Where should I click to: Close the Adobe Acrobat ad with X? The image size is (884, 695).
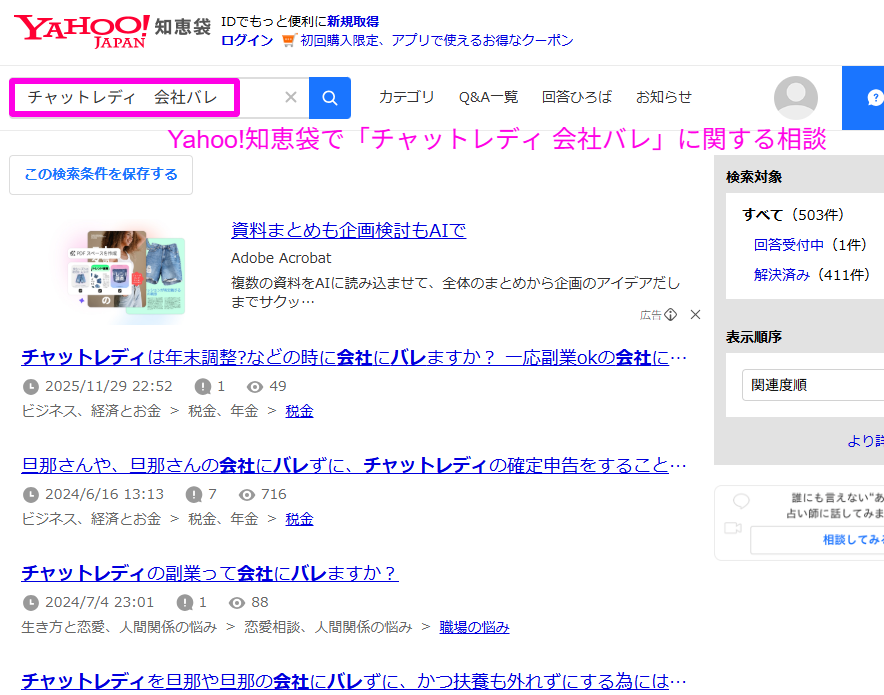click(696, 315)
